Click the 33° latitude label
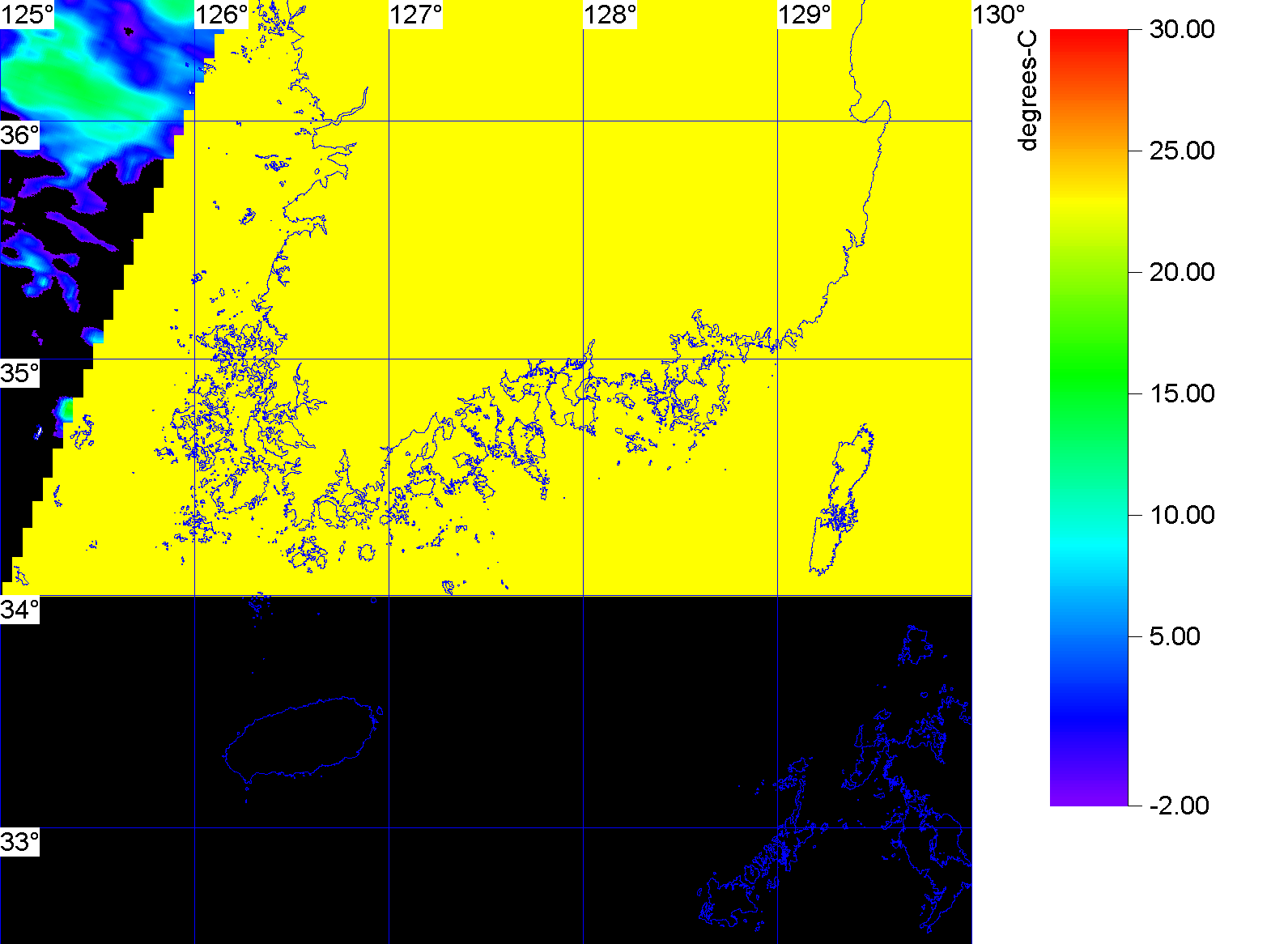This screenshot has width=1288, height=944. click(x=19, y=842)
